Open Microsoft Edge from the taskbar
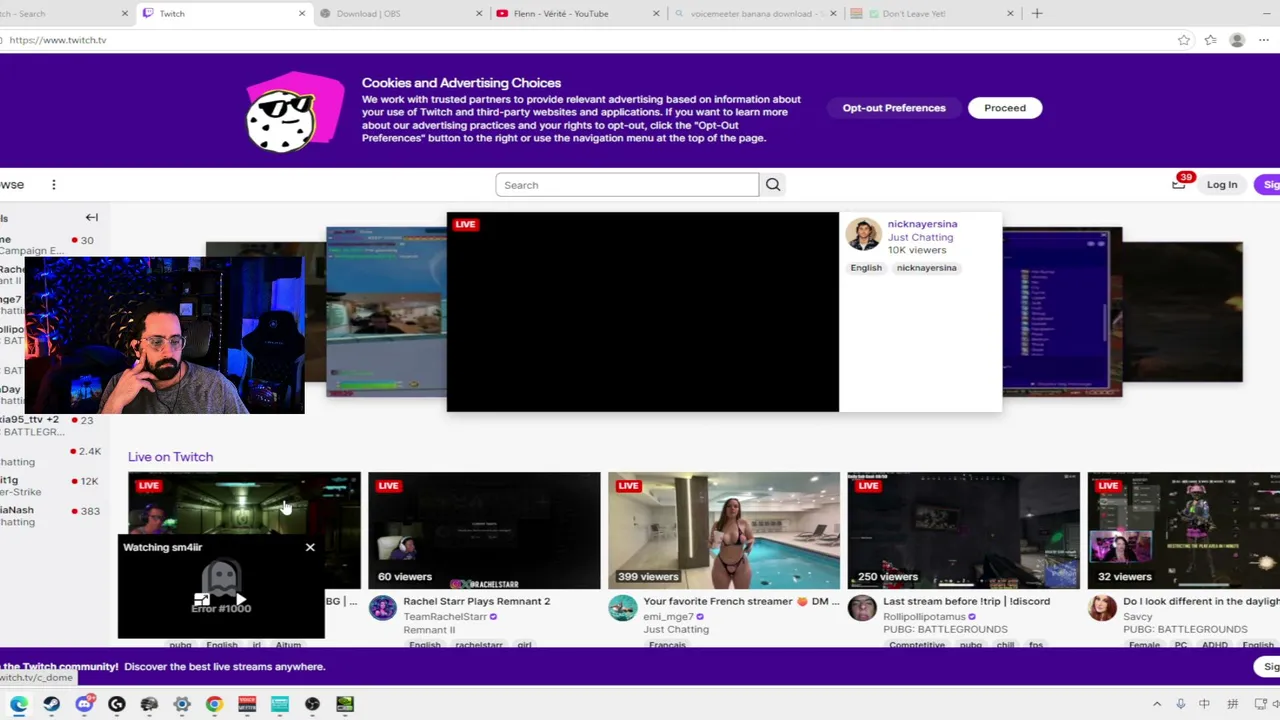 coord(19,704)
